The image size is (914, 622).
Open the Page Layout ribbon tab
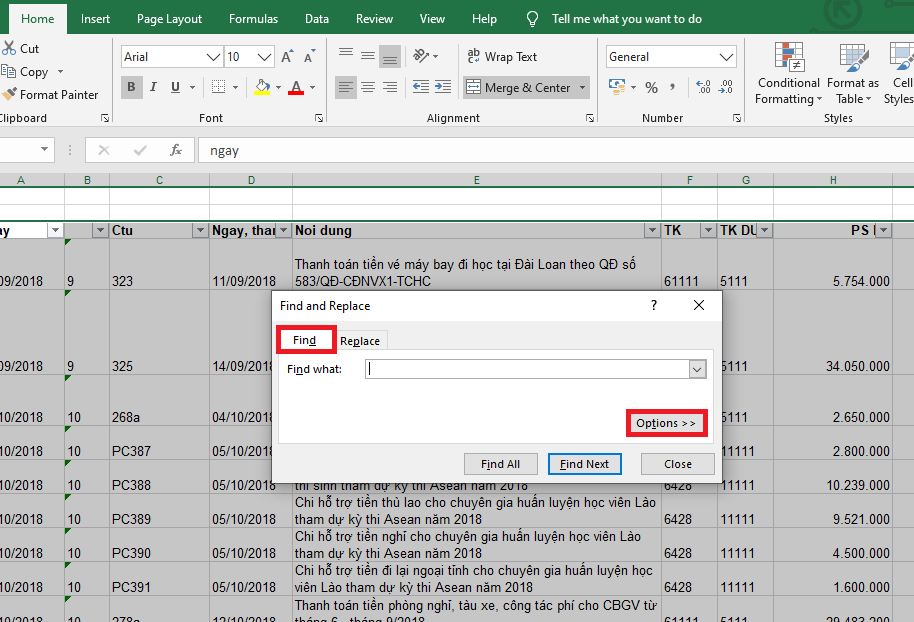point(169,19)
